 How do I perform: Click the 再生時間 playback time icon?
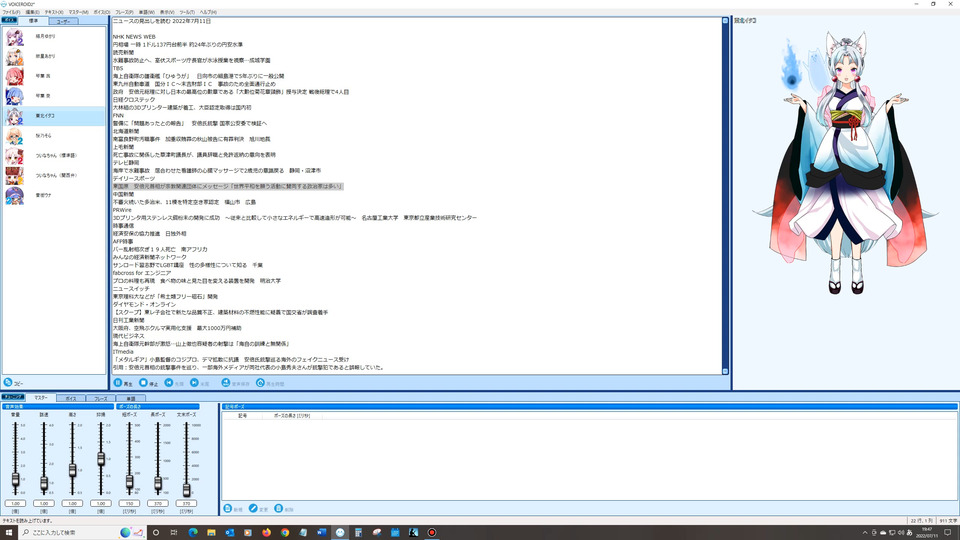pos(260,383)
